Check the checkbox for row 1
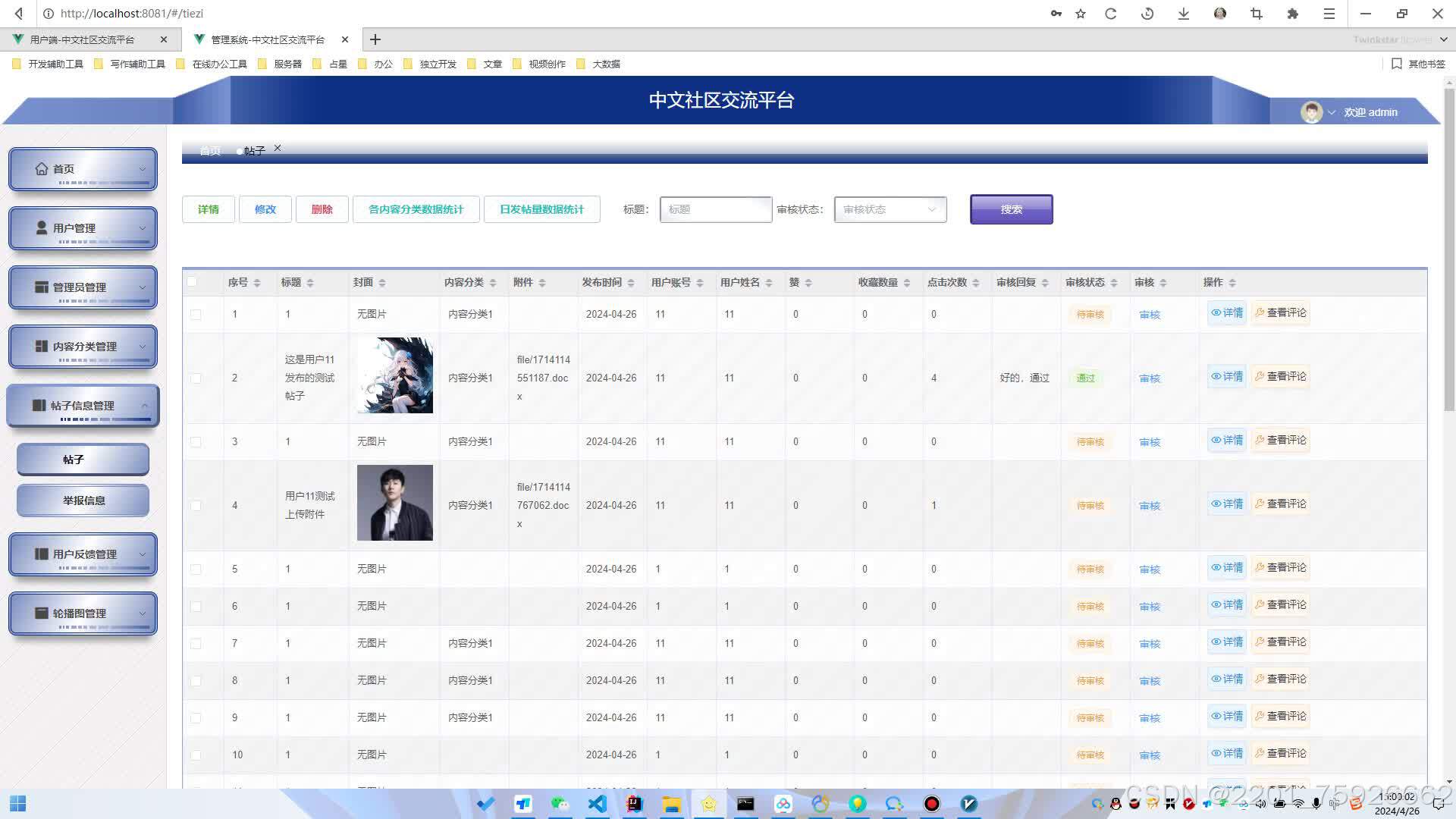Screen dimensions: 1456x819 [196, 315]
